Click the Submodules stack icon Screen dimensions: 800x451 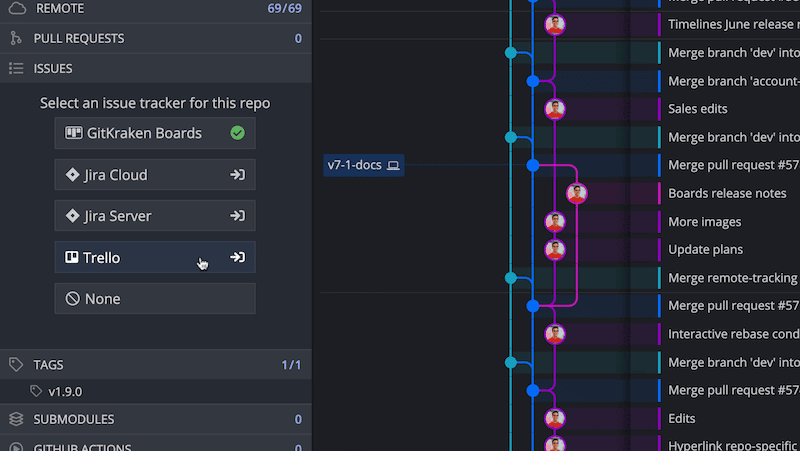tap(15, 419)
